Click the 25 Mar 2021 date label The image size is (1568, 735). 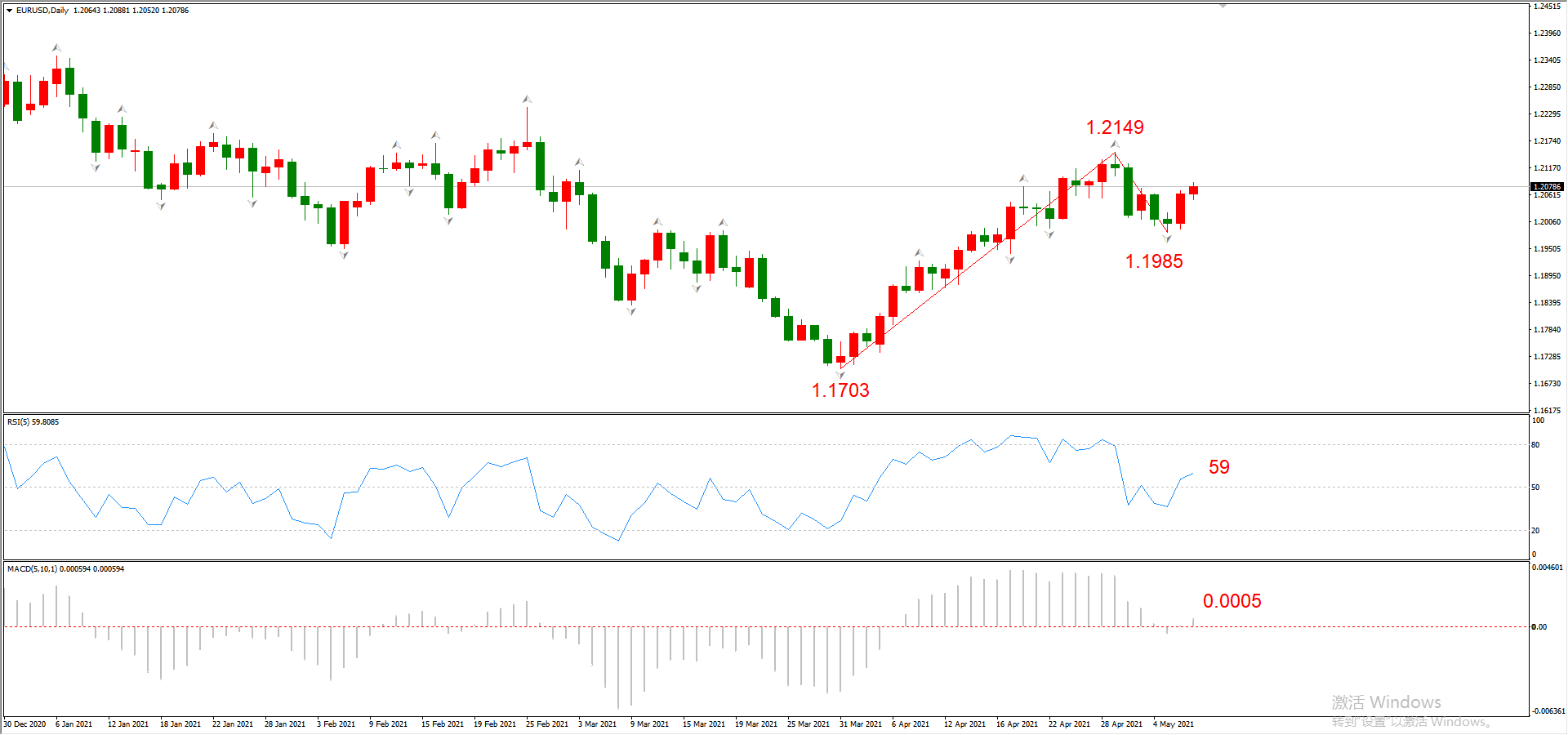coord(808,724)
